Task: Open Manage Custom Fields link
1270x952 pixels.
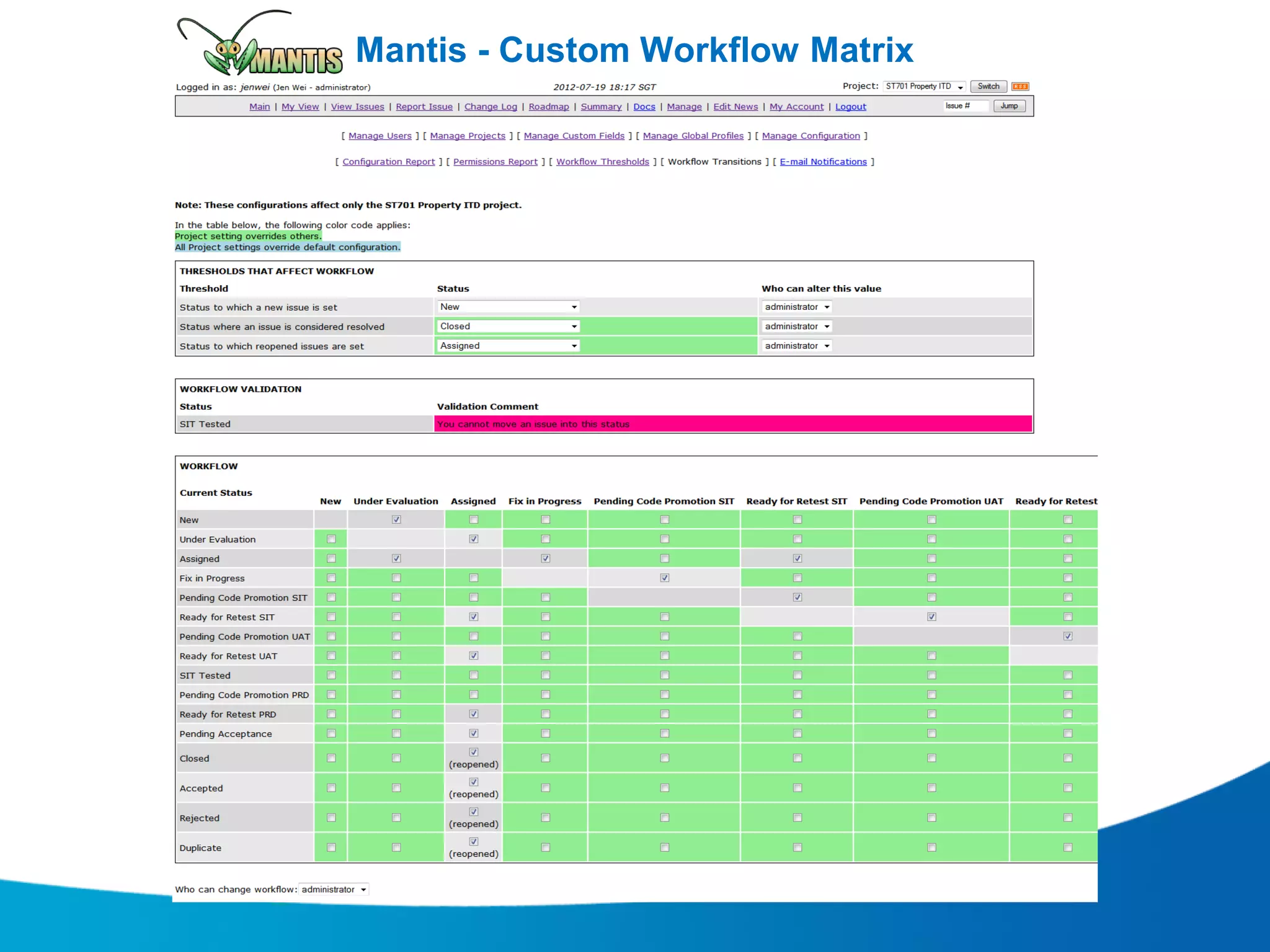Action: coord(574,136)
